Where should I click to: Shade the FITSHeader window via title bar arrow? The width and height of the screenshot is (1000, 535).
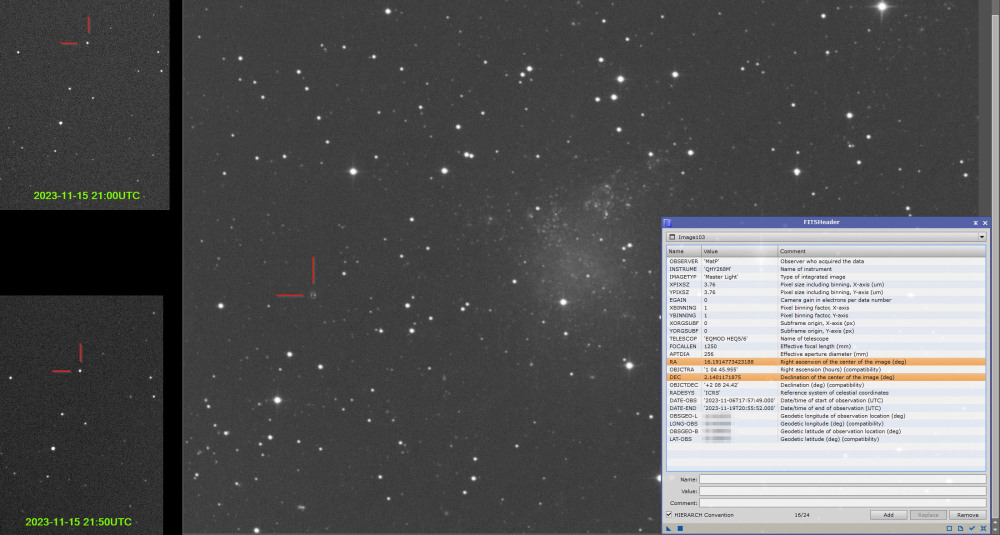click(x=975, y=223)
